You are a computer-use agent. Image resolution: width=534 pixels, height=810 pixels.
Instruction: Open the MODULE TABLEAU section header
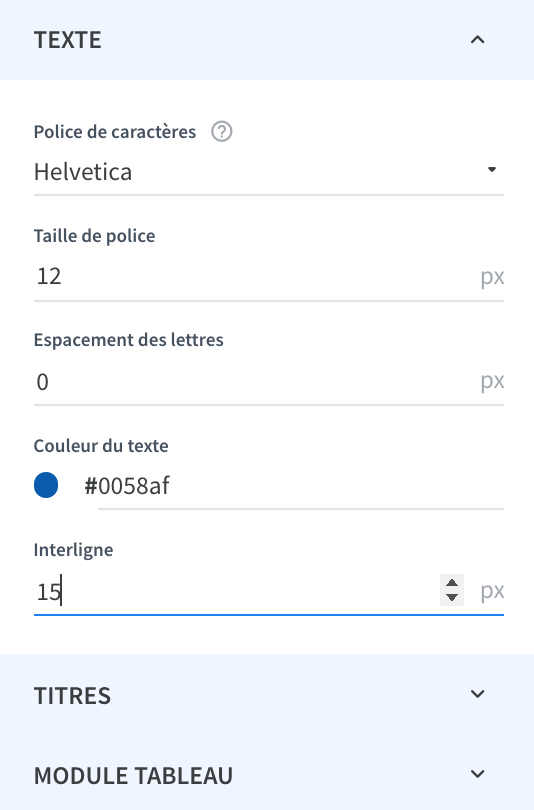267,774
